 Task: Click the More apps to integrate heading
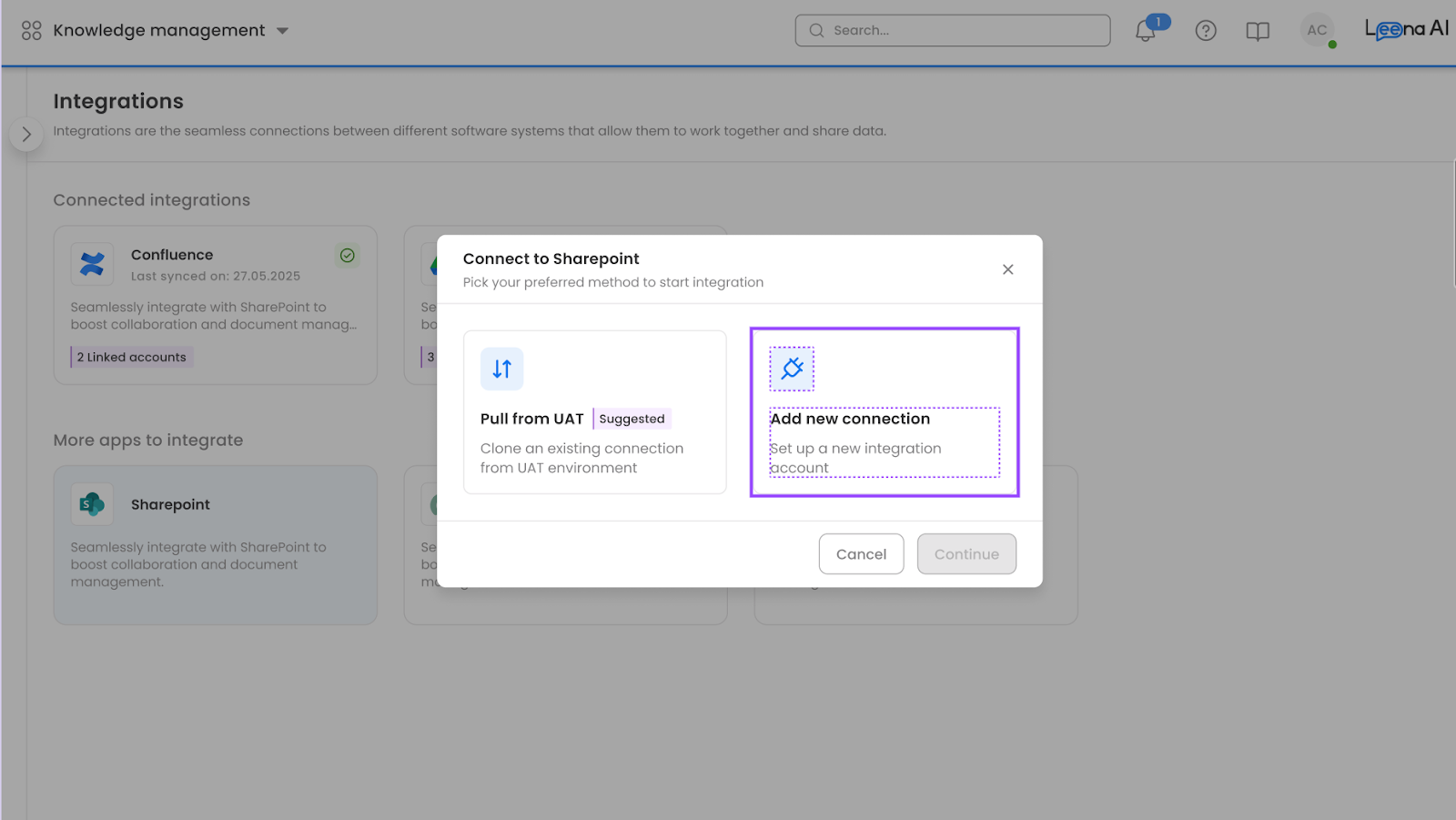[148, 440]
